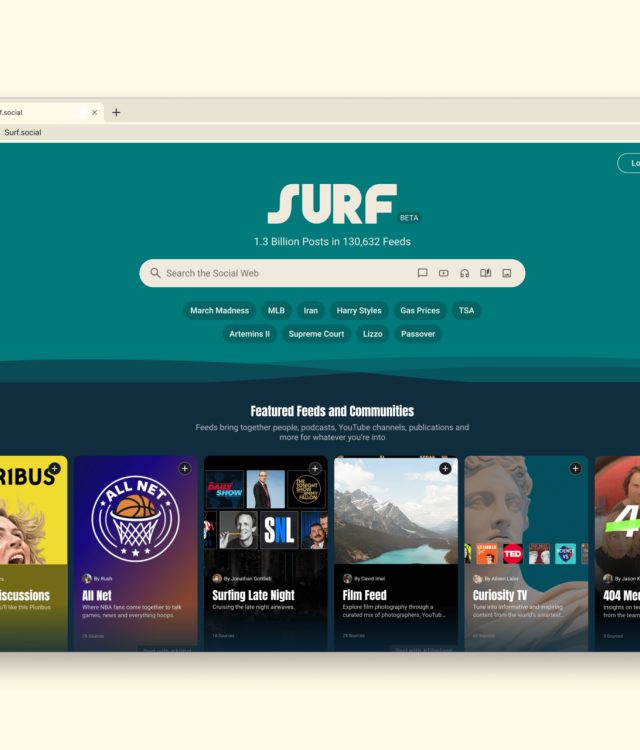Click the All Net basketball logo image
The image size is (640, 750).
coord(136,518)
